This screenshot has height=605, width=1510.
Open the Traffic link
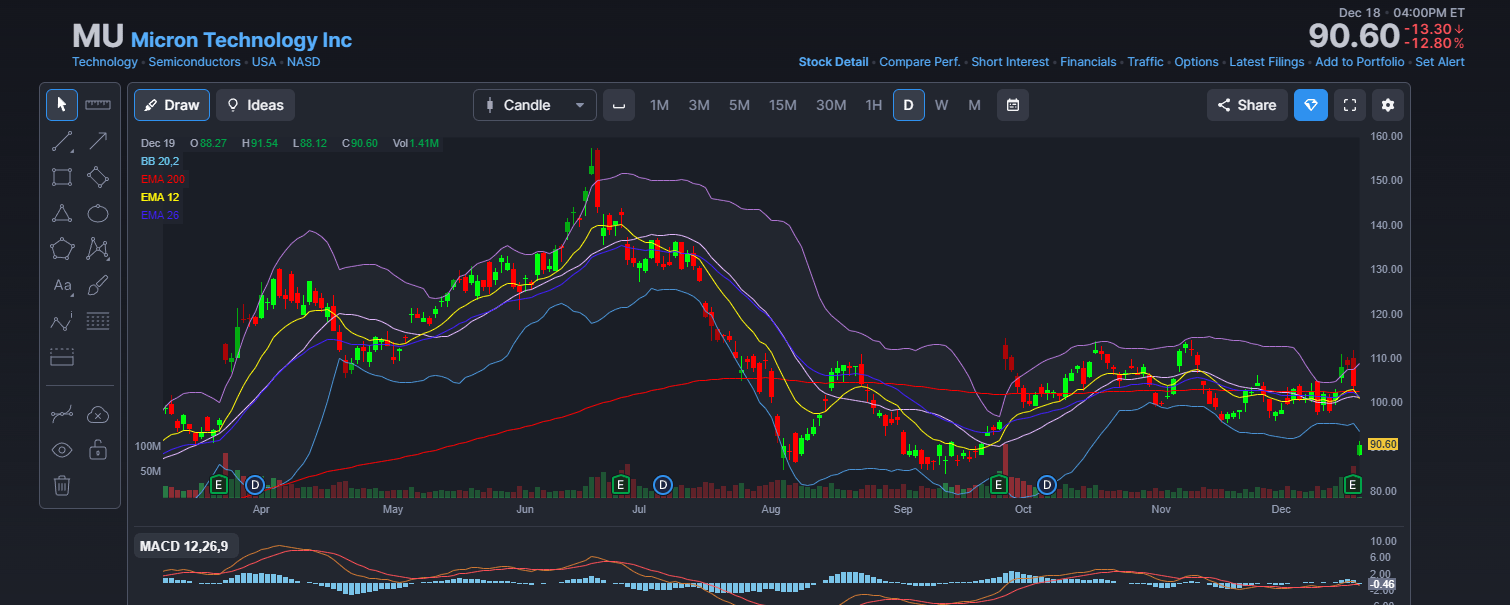[1145, 62]
